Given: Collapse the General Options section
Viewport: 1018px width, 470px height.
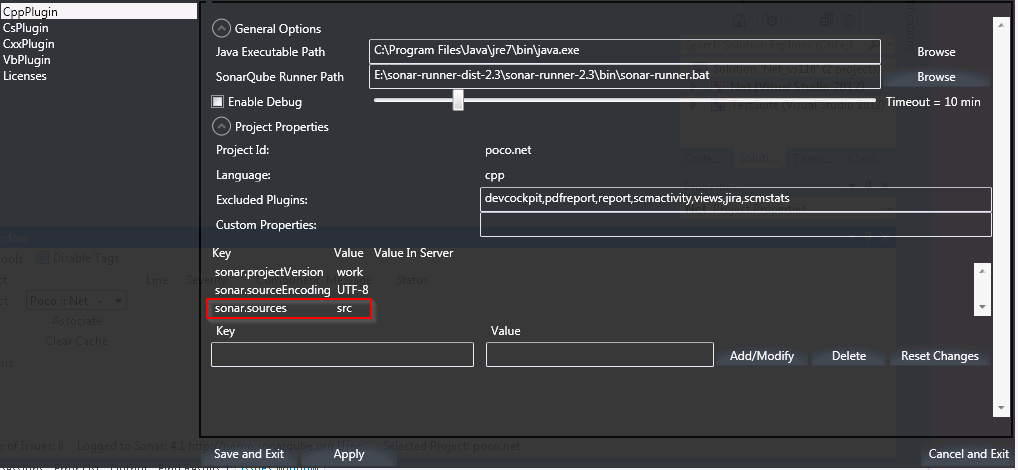Looking at the screenshot, I should pos(221,29).
